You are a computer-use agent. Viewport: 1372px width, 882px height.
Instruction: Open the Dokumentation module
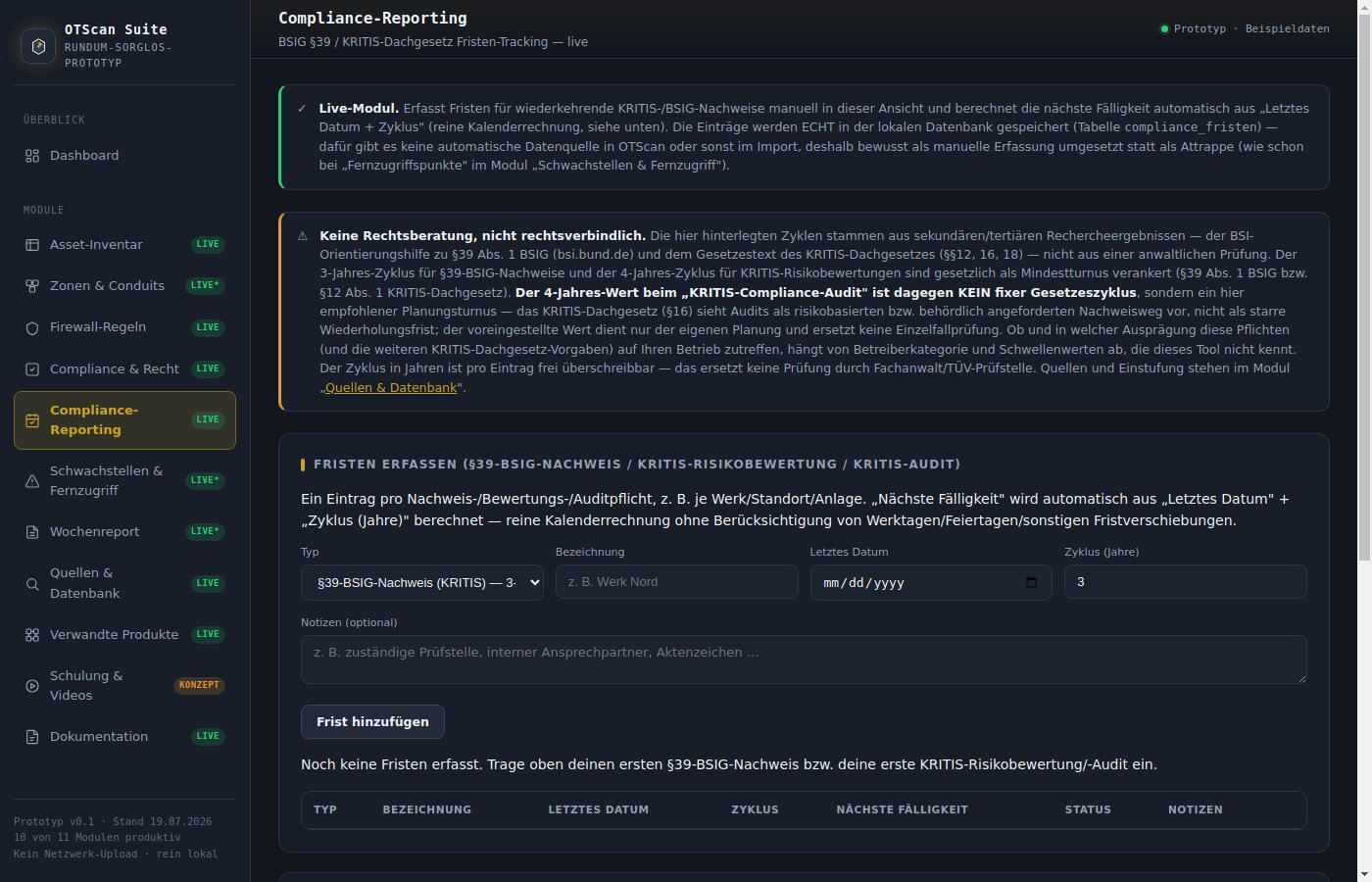[x=124, y=737]
